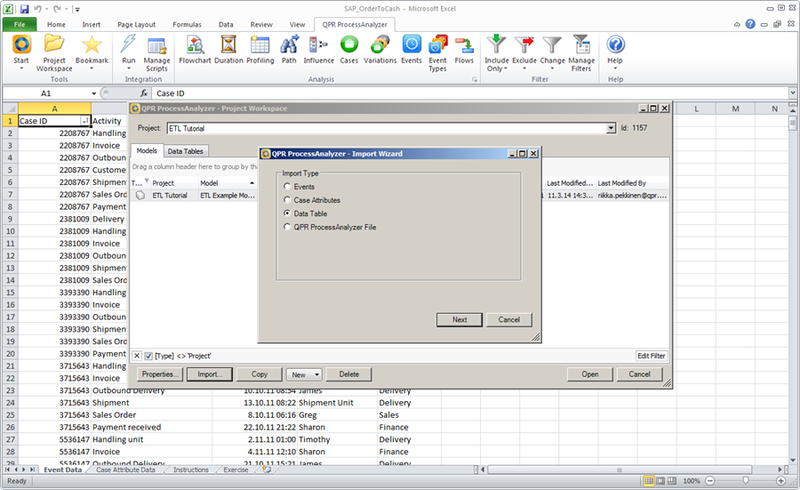Click Open in Project Workspace
Screen dimensions: 800x490
point(590,374)
